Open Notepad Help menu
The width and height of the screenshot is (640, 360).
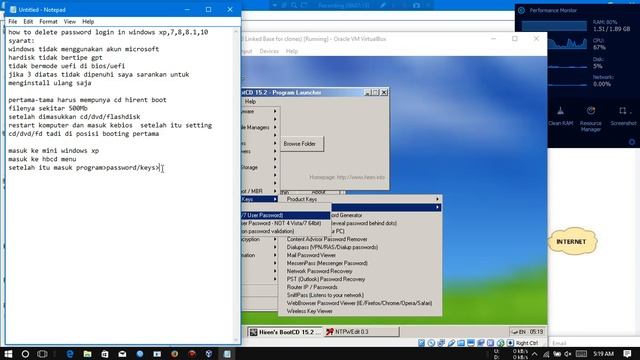[x=88, y=21]
